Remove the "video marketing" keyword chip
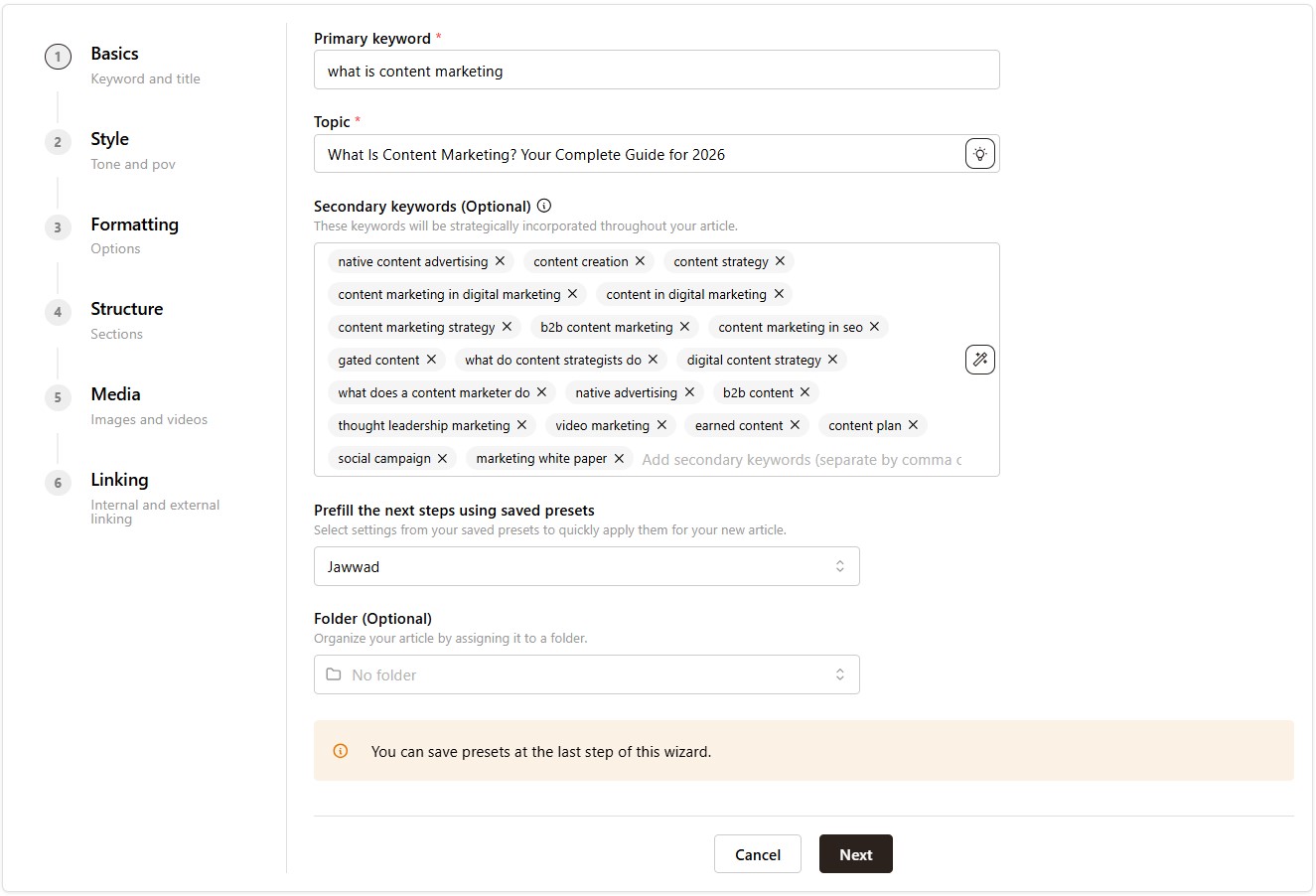The image size is (1316, 896). 662,425
